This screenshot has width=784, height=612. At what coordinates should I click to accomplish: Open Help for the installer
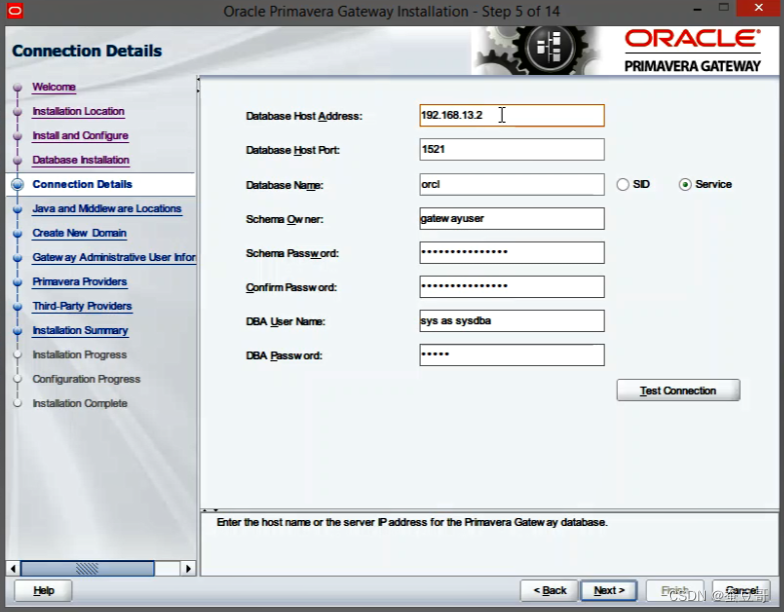(43, 590)
